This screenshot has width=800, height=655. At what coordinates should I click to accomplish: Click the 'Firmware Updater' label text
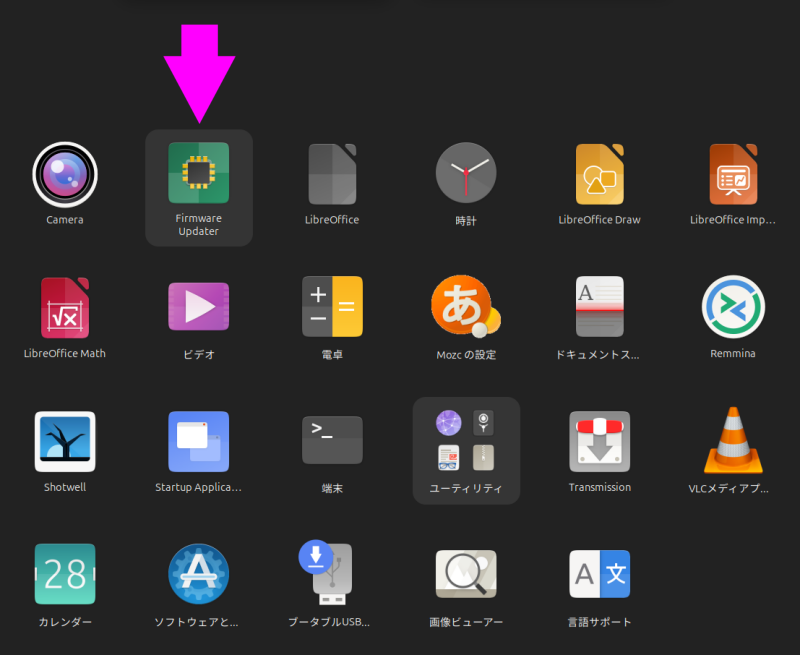coord(198,224)
